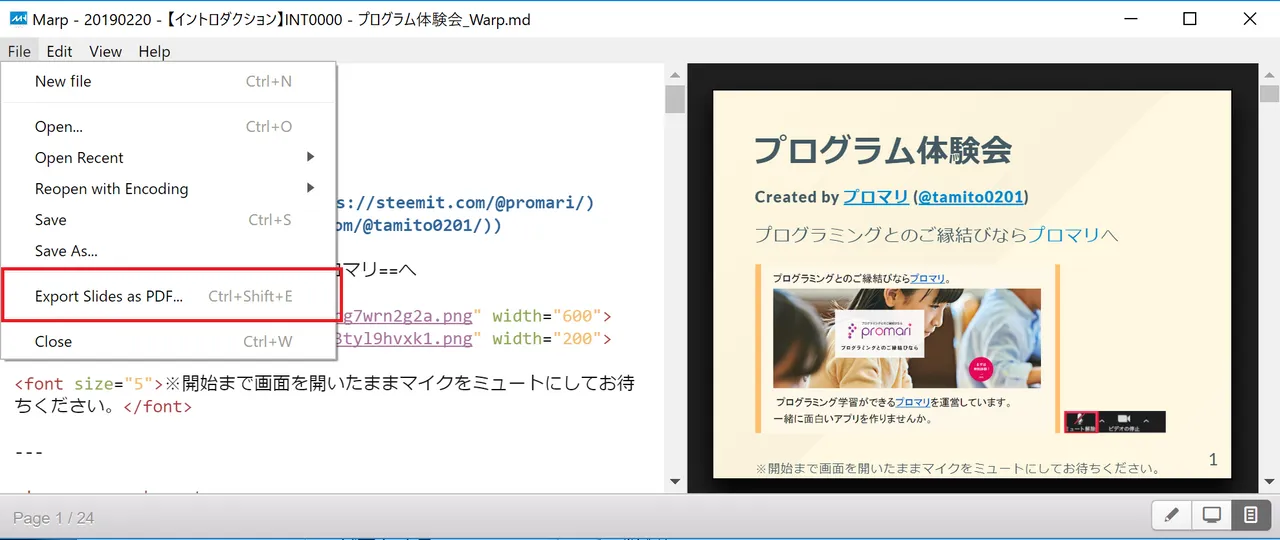Viewport: 1280px width, 540px height.
Task: Click the プログラム体験会 slide title
Action: coord(883,150)
